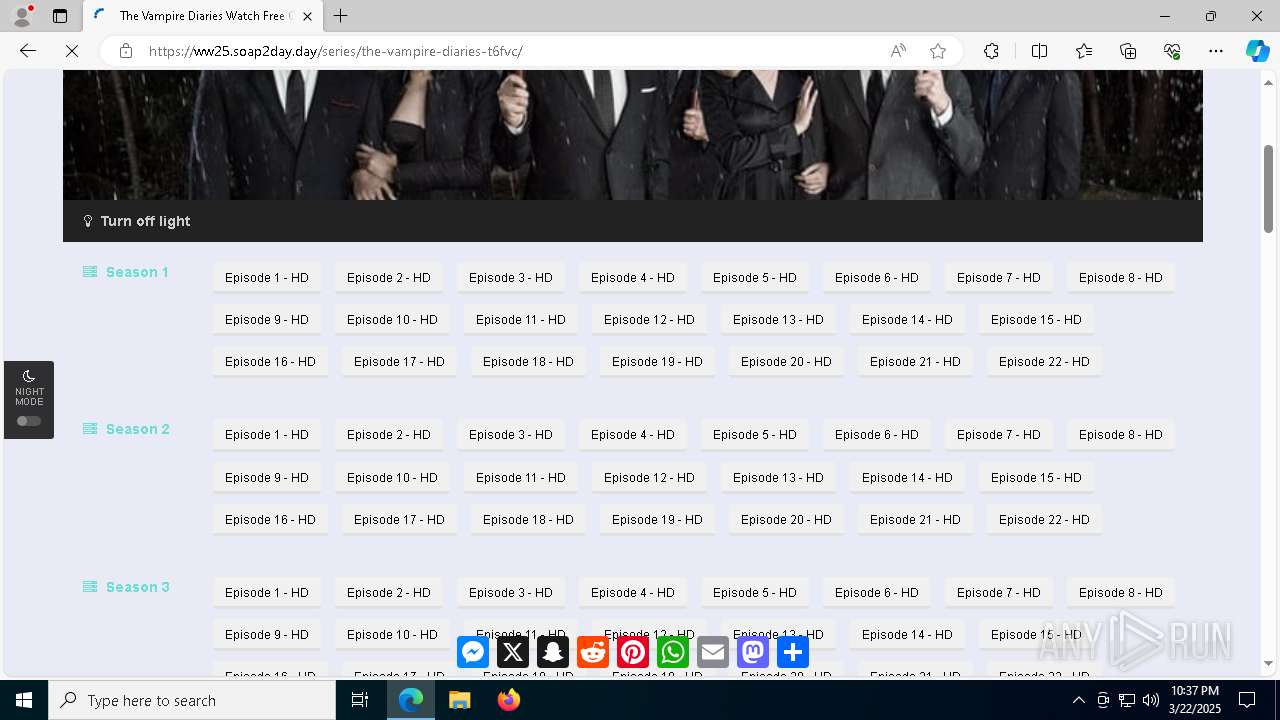Viewport: 1280px width, 720px height.
Task: Switch to The Vampire Diaries tab
Action: [x=203, y=16]
